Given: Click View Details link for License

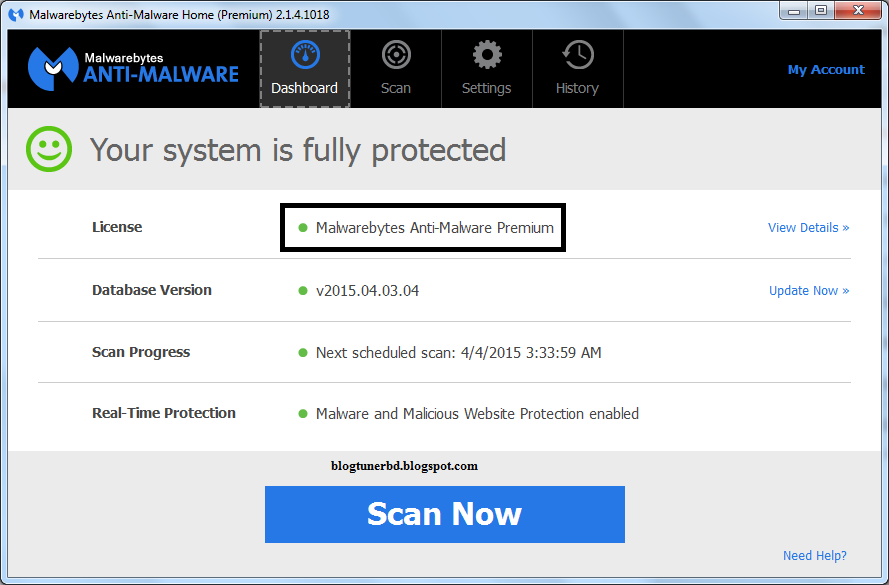Looking at the screenshot, I should click(808, 227).
